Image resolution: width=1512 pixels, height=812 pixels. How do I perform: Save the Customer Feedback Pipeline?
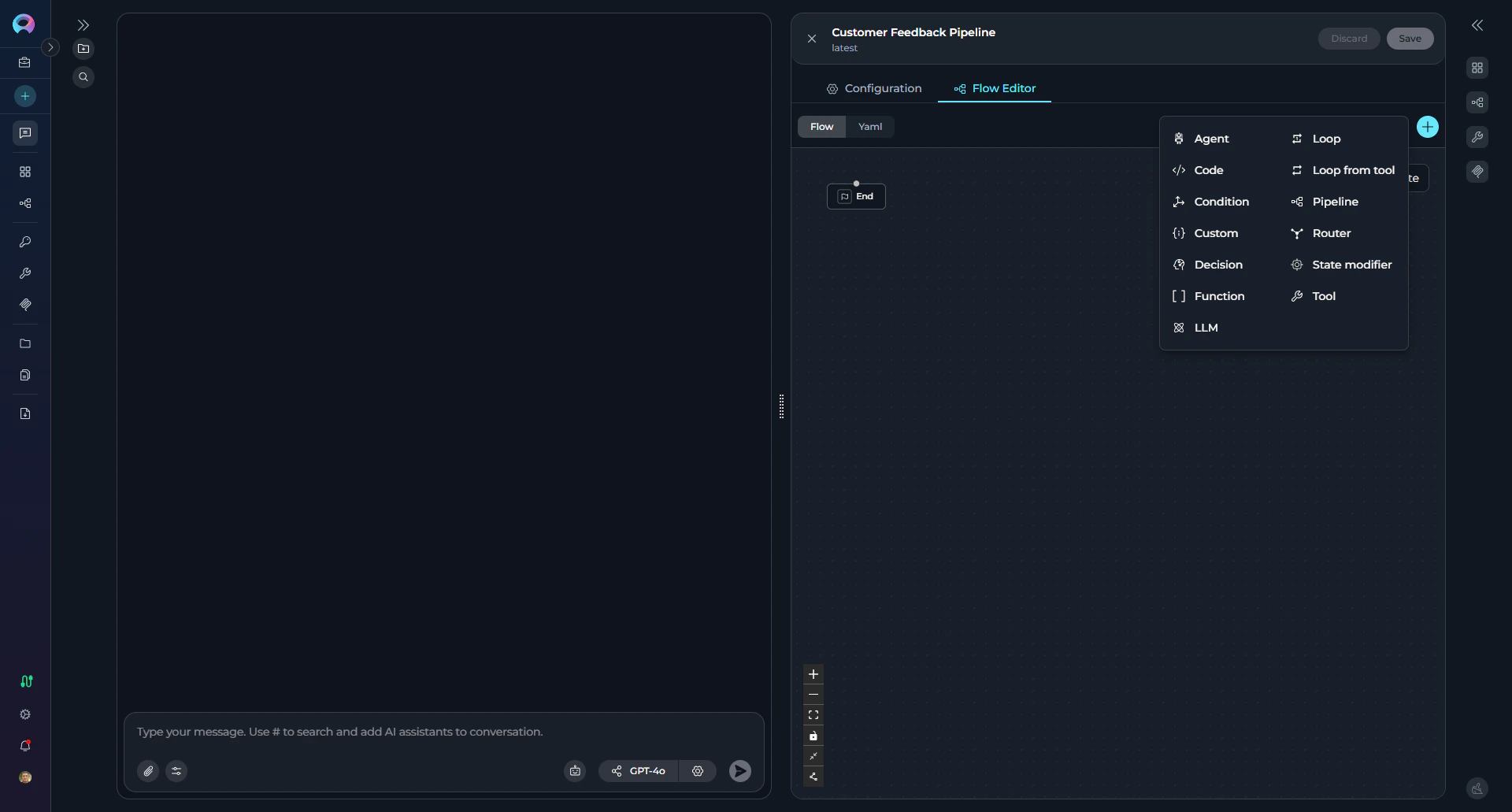(1409, 38)
